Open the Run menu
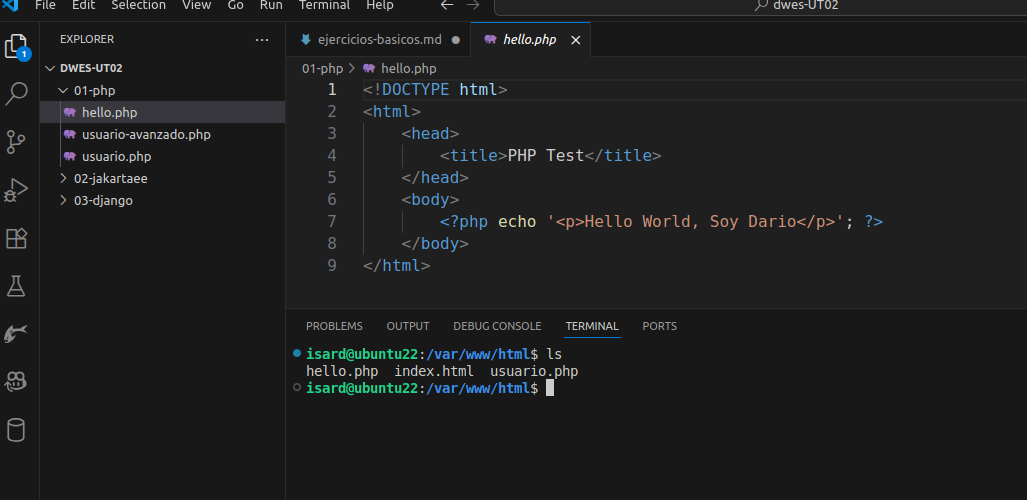 coord(271,5)
